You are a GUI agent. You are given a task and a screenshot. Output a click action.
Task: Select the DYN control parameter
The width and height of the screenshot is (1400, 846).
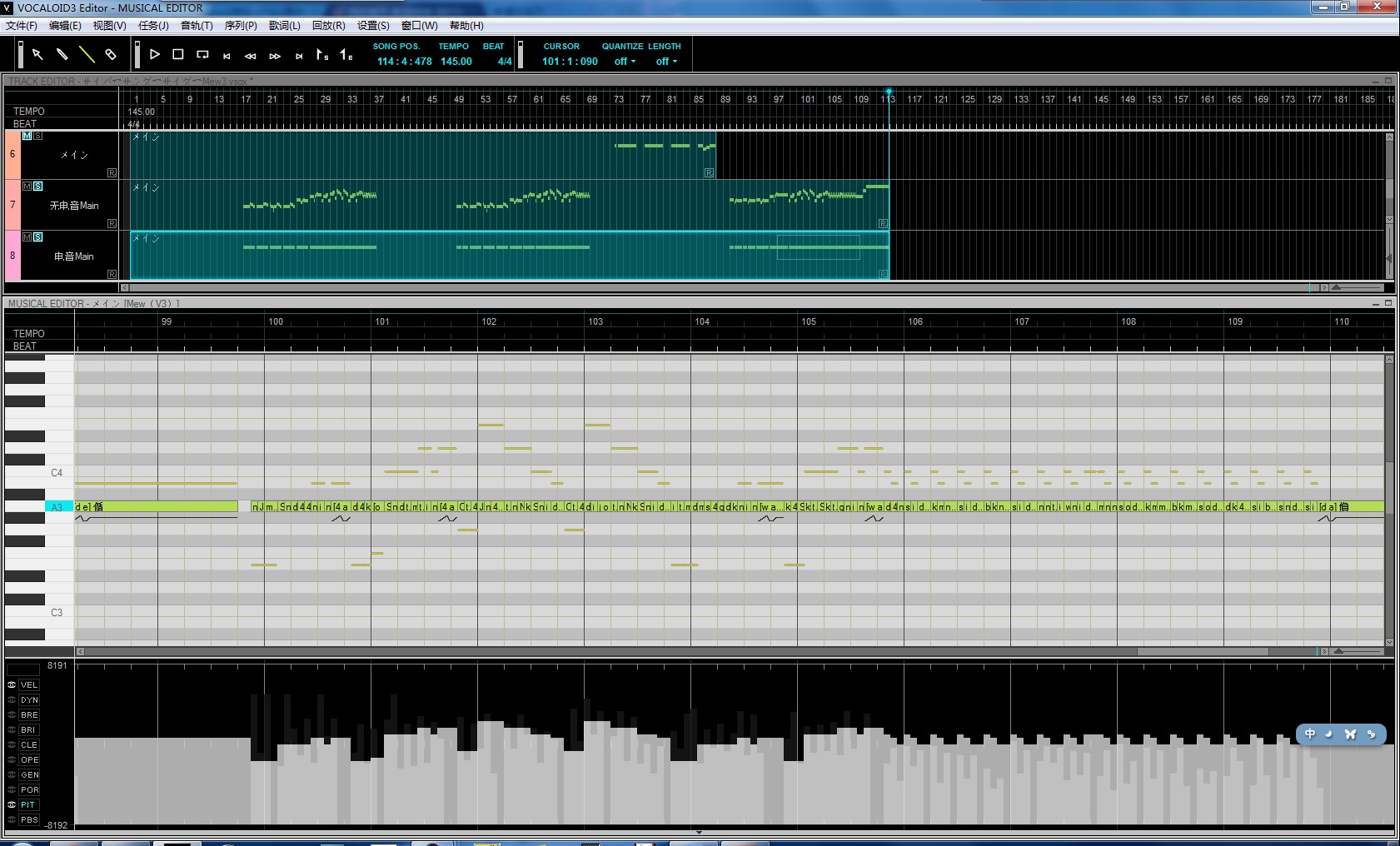point(29,700)
